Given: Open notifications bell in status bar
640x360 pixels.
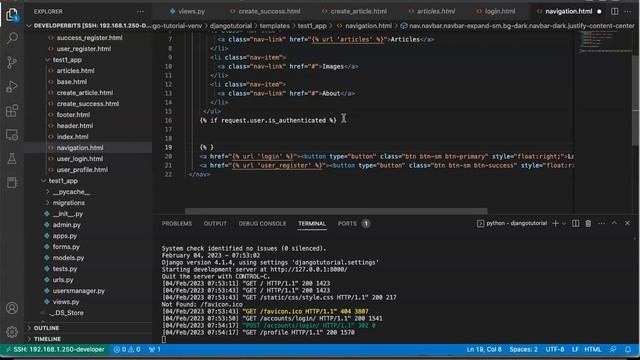Looking at the screenshot, I should pyautogui.click(x=628, y=349).
